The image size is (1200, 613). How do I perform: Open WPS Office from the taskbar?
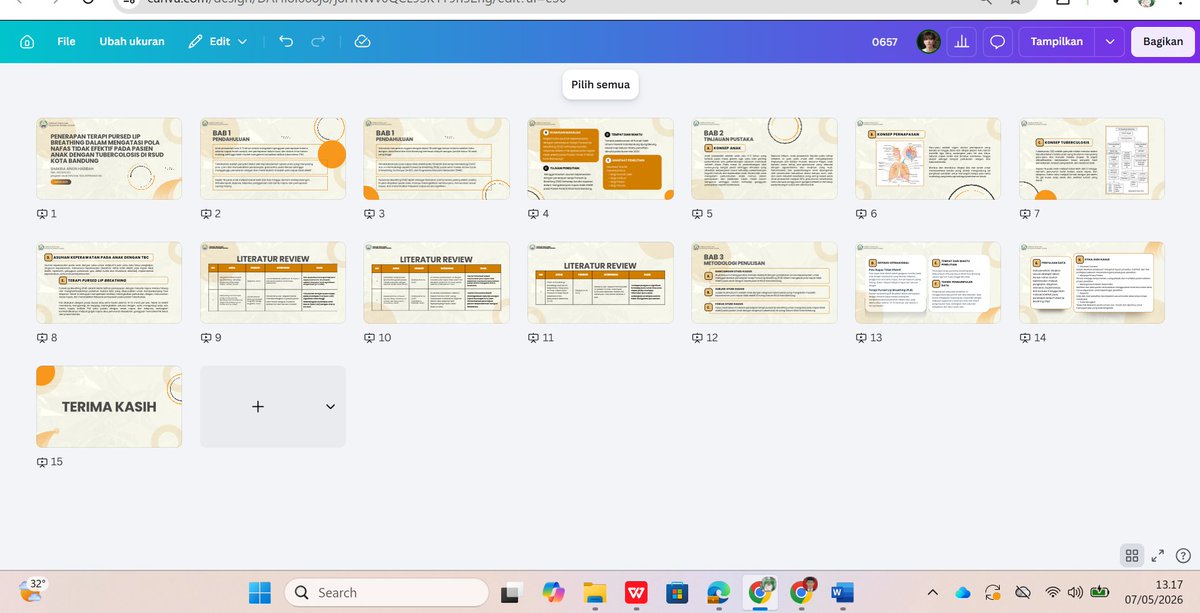636,592
